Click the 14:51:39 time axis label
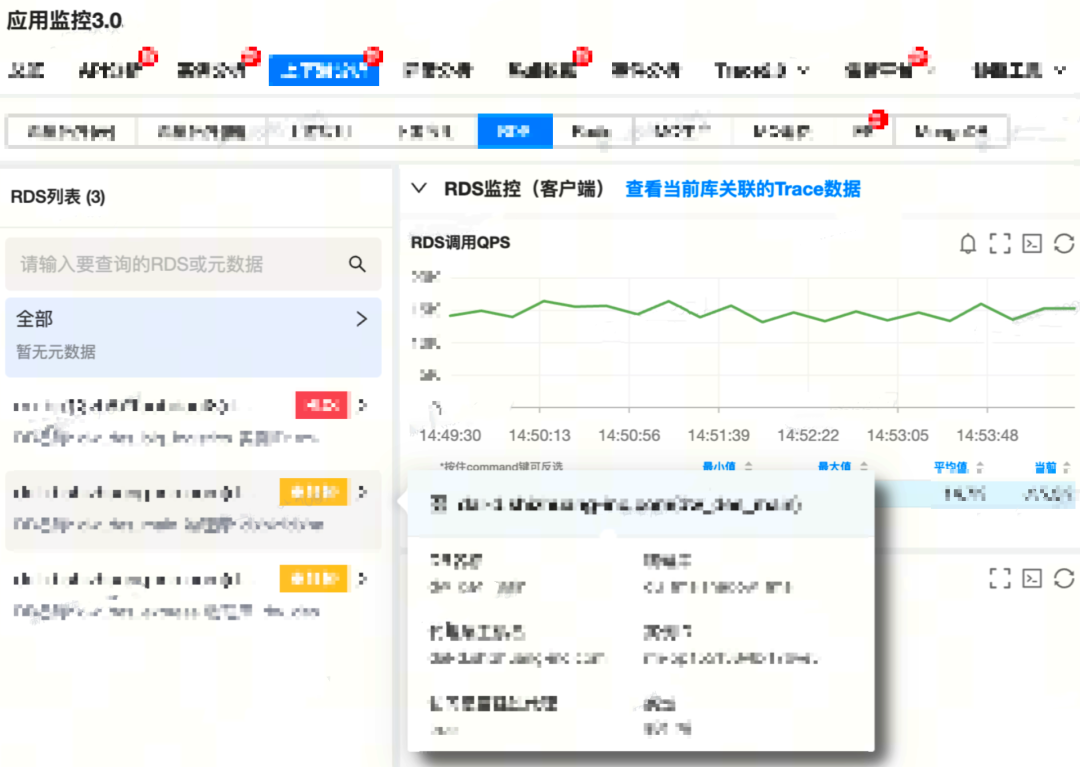 coord(718,435)
